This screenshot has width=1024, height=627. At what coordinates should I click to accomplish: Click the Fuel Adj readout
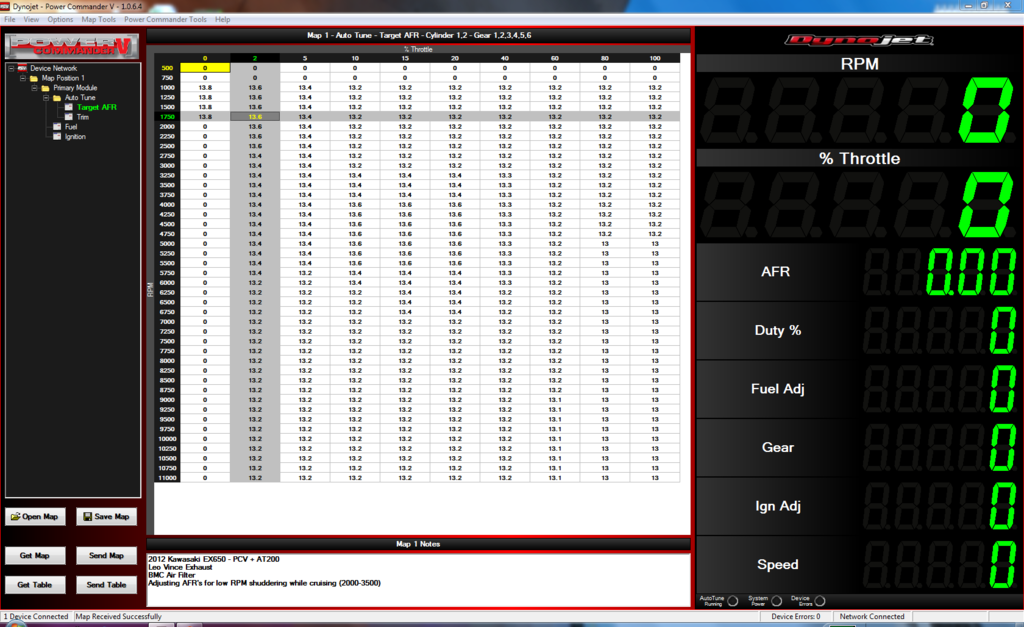pos(940,389)
